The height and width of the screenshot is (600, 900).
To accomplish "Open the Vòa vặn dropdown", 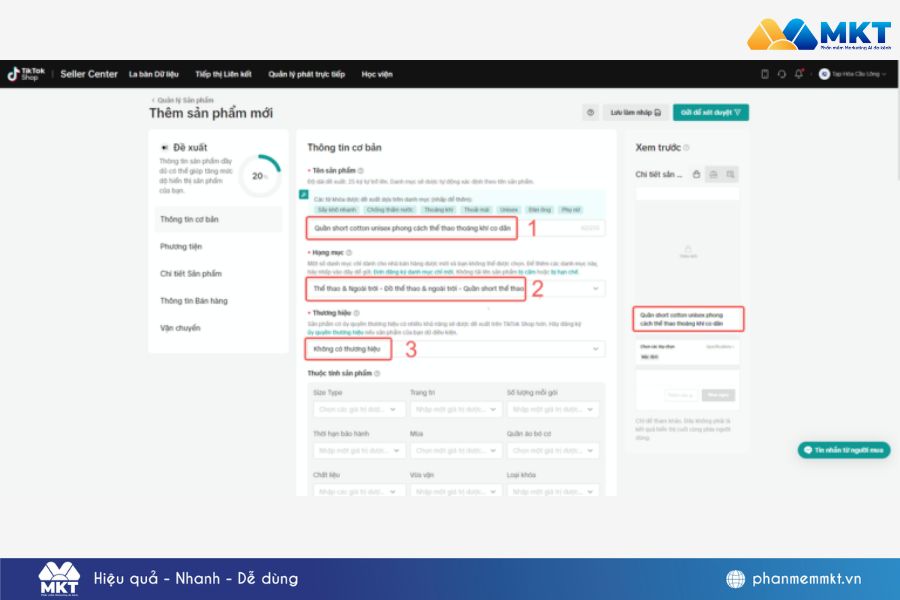I will [x=456, y=491].
